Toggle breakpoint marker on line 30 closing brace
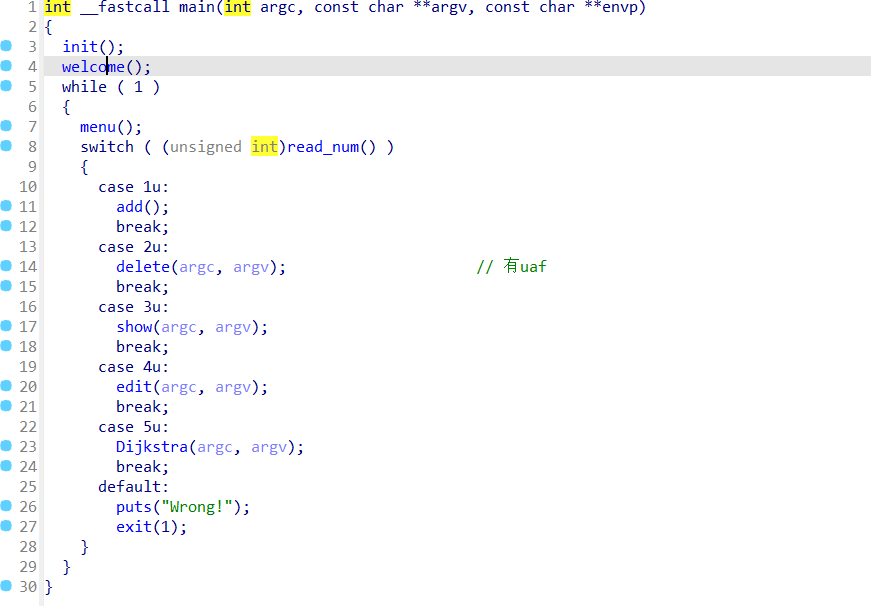This screenshot has height=606, width=871. coord(6,587)
